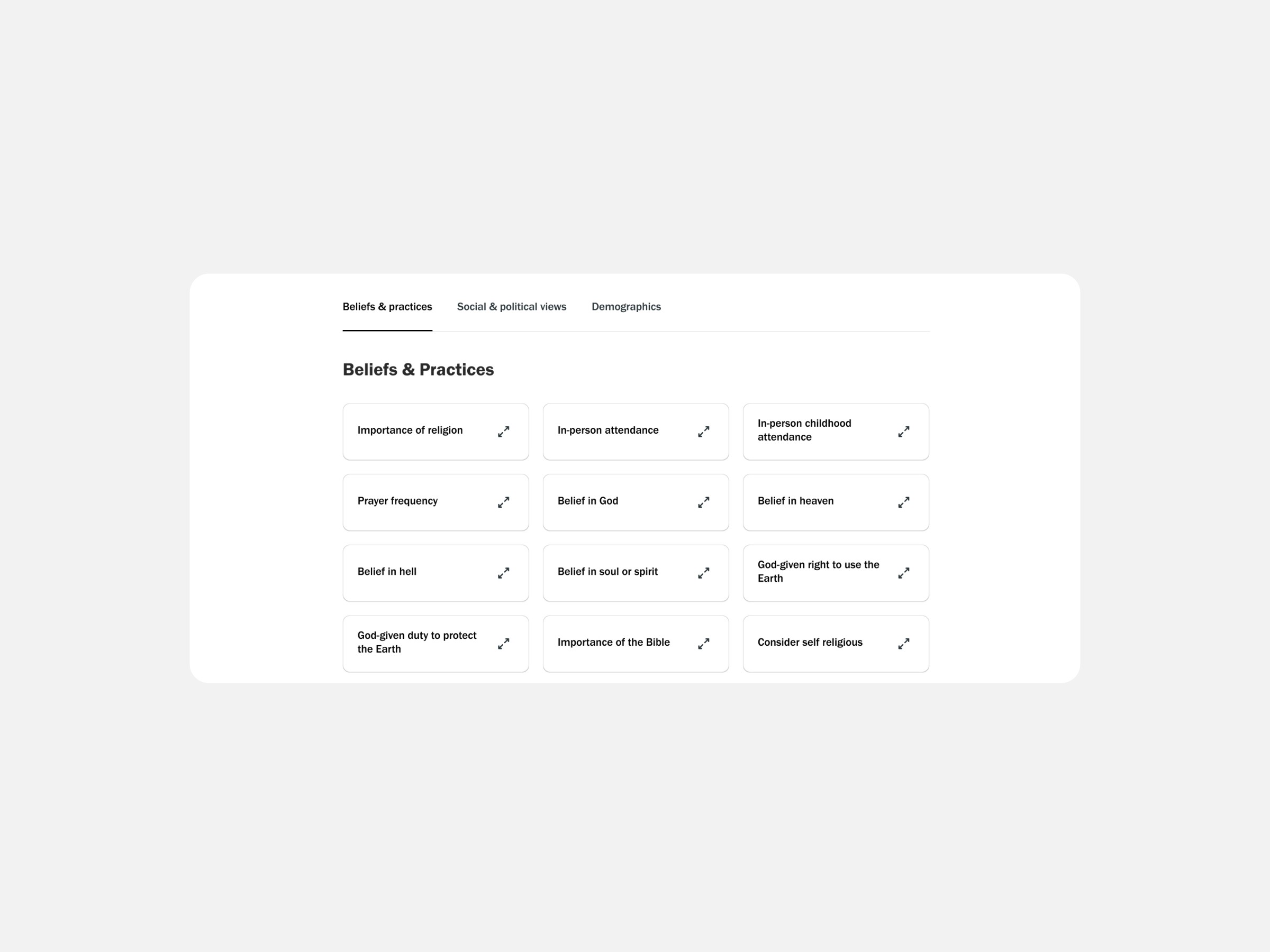This screenshot has height=952, width=1270.
Task: Click expand icon on Importance of religion card
Action: 504,432
